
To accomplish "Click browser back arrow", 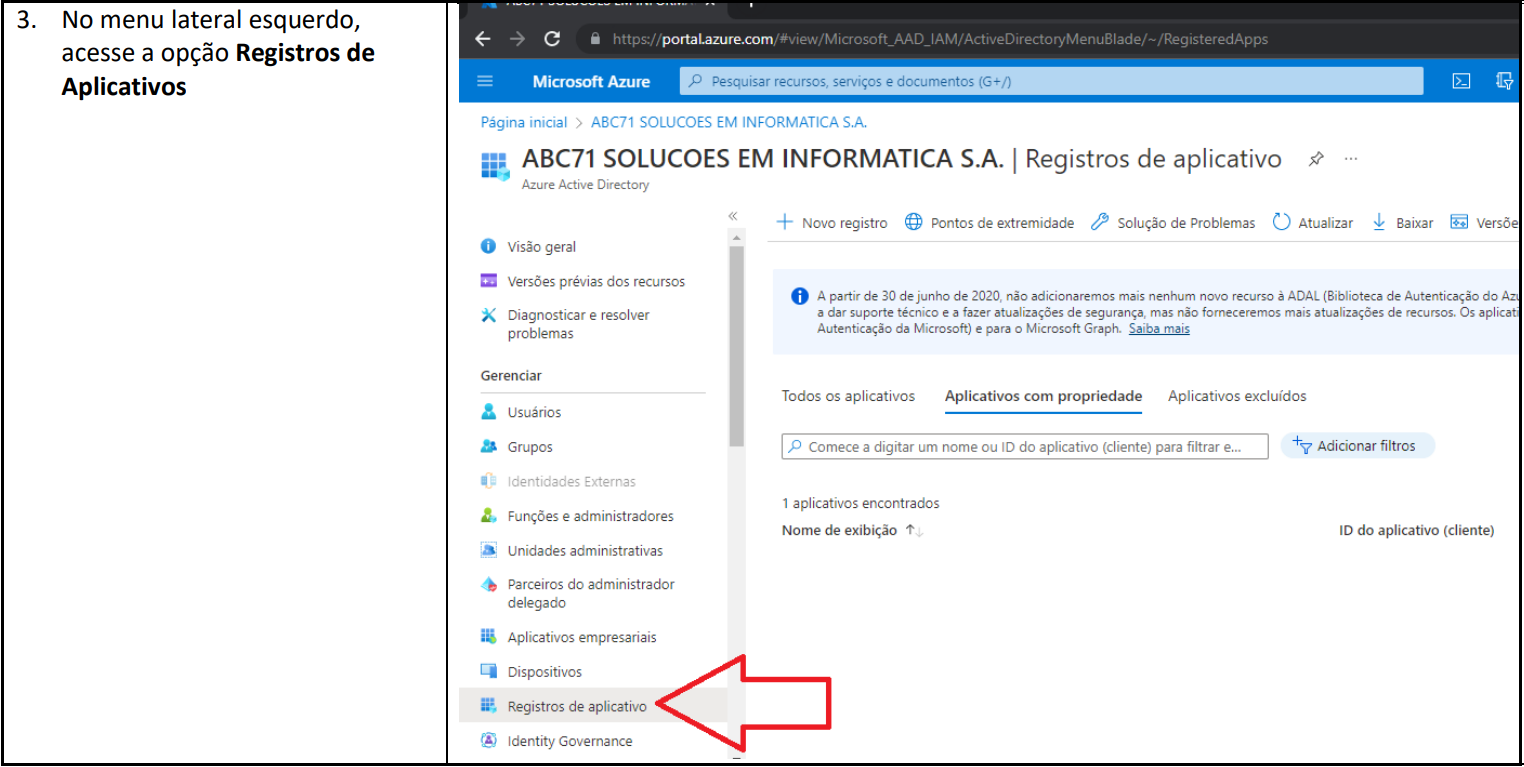I will (483, 39).
